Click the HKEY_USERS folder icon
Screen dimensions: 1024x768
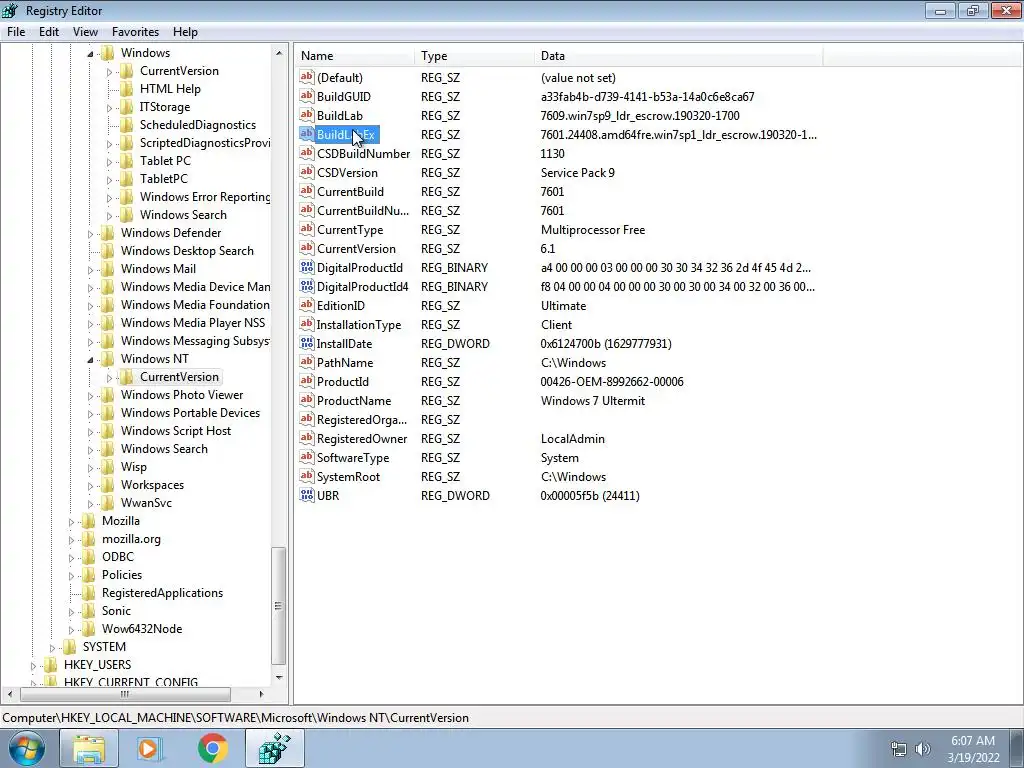pyautogui.click(x=51, y=664)
